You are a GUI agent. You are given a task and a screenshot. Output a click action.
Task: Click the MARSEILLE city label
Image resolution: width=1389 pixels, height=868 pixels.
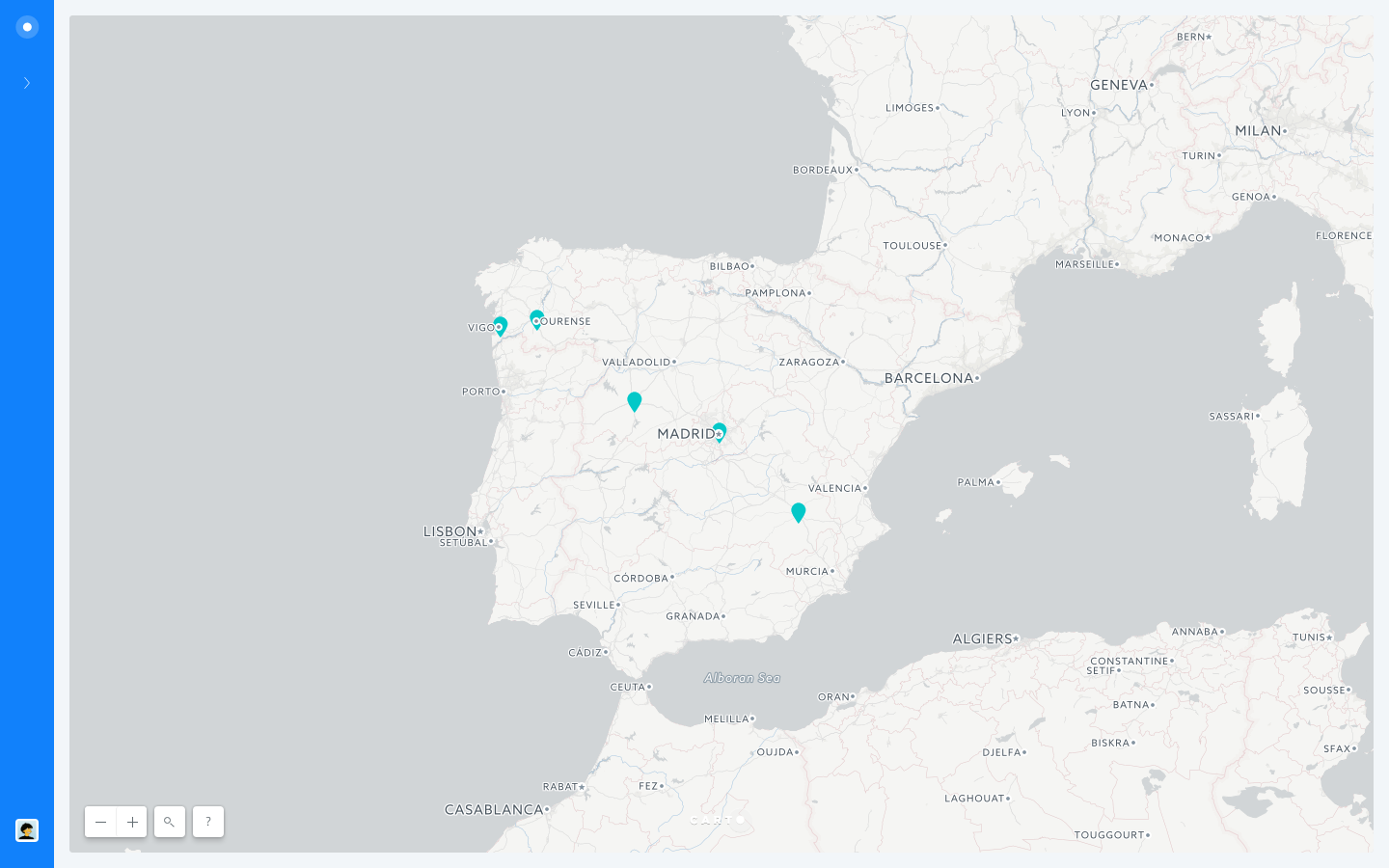(x=1085, y=264)
